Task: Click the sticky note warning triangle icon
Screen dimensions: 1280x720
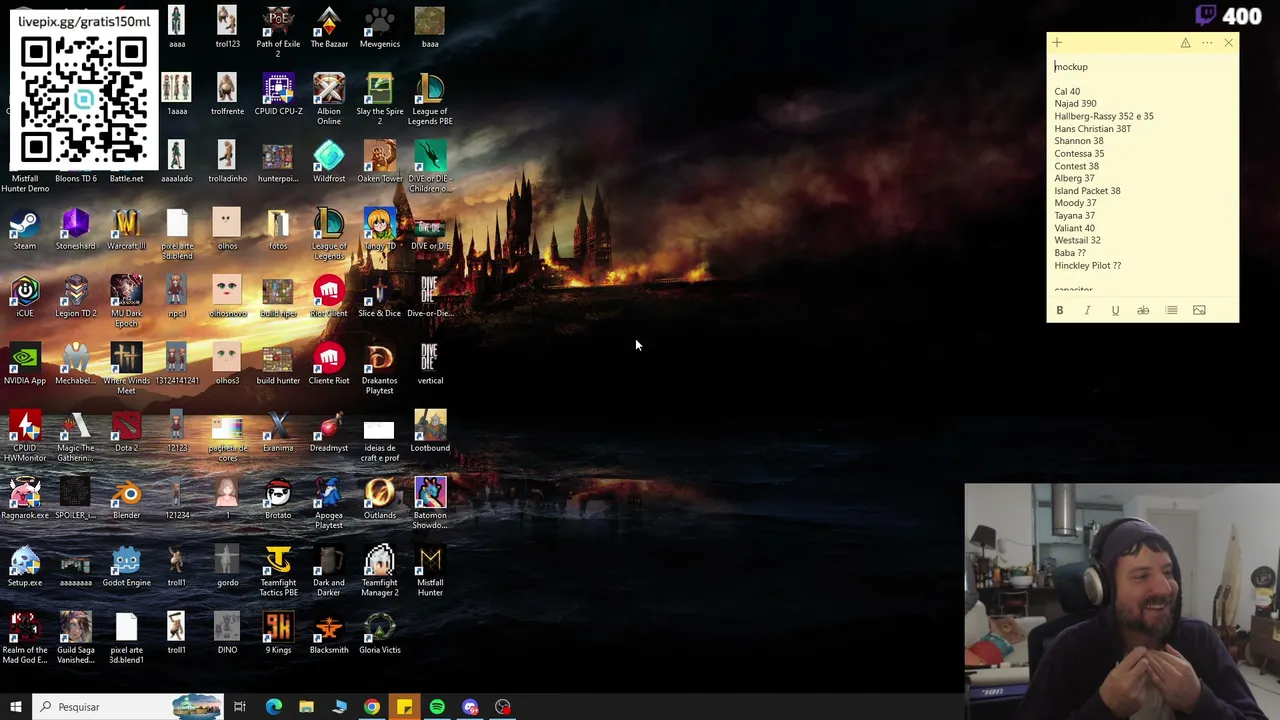Action: [x=1185, y=43]
